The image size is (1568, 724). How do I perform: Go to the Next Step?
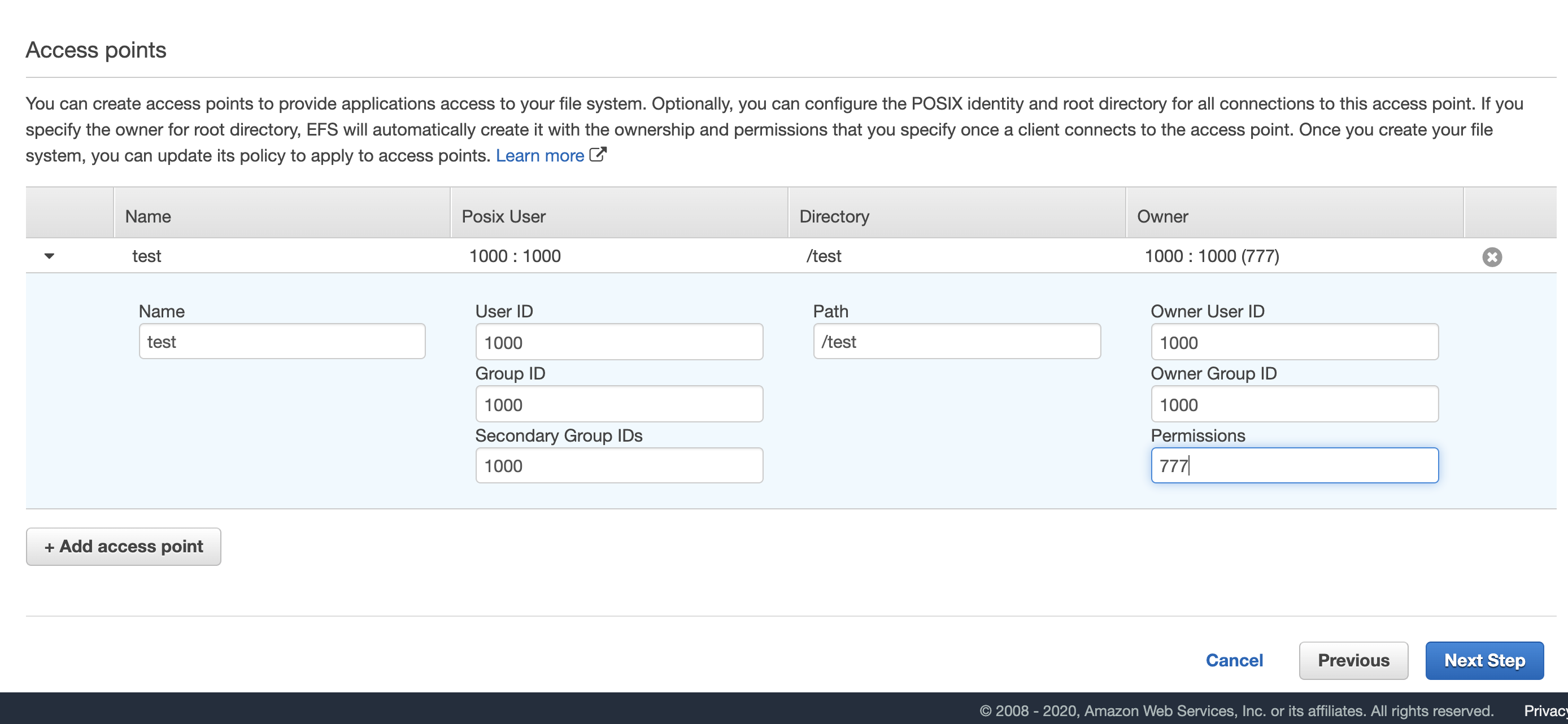[1484, 660]
